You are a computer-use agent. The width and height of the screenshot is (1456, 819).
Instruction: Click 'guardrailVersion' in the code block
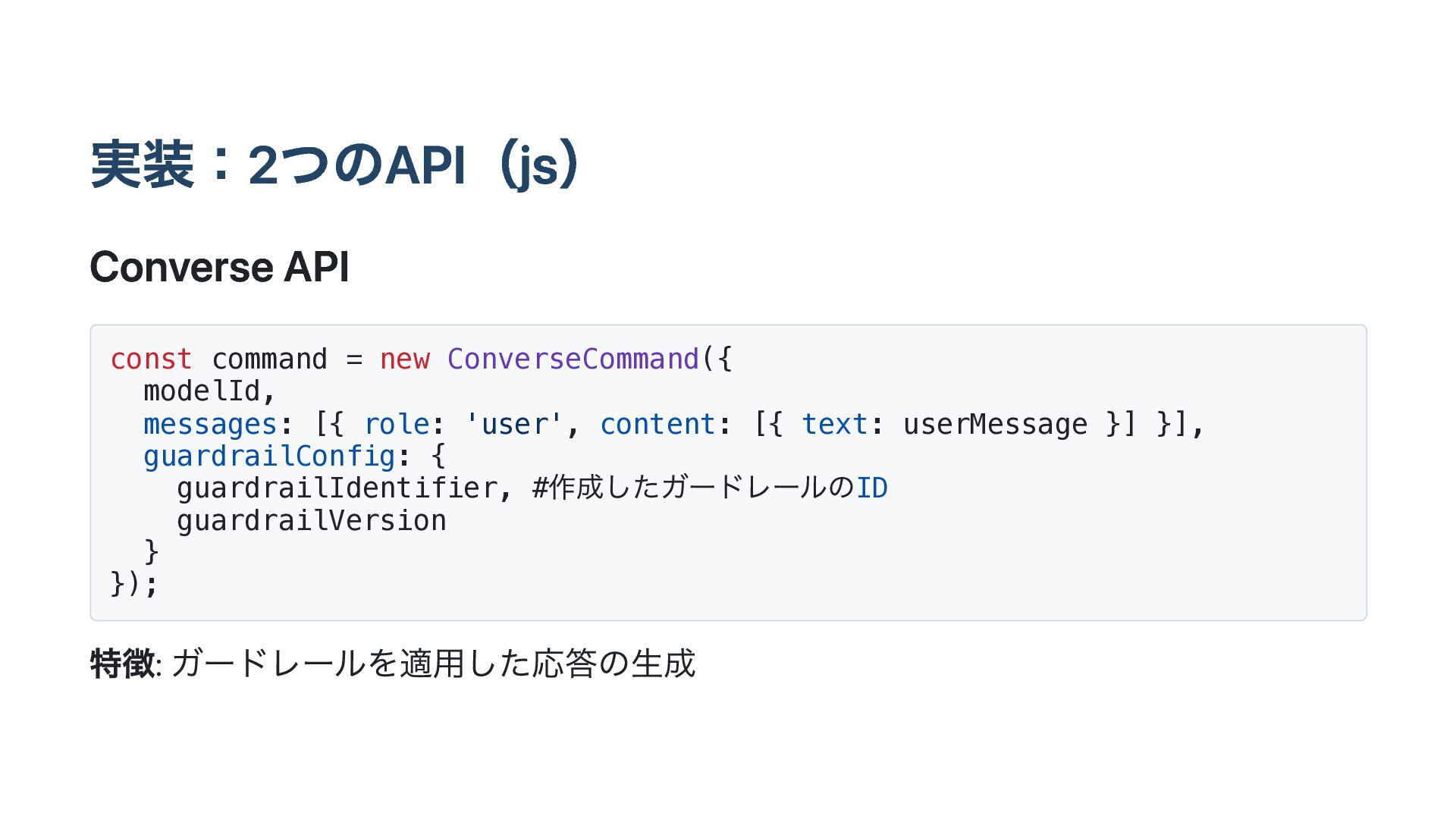coord(311,520)
